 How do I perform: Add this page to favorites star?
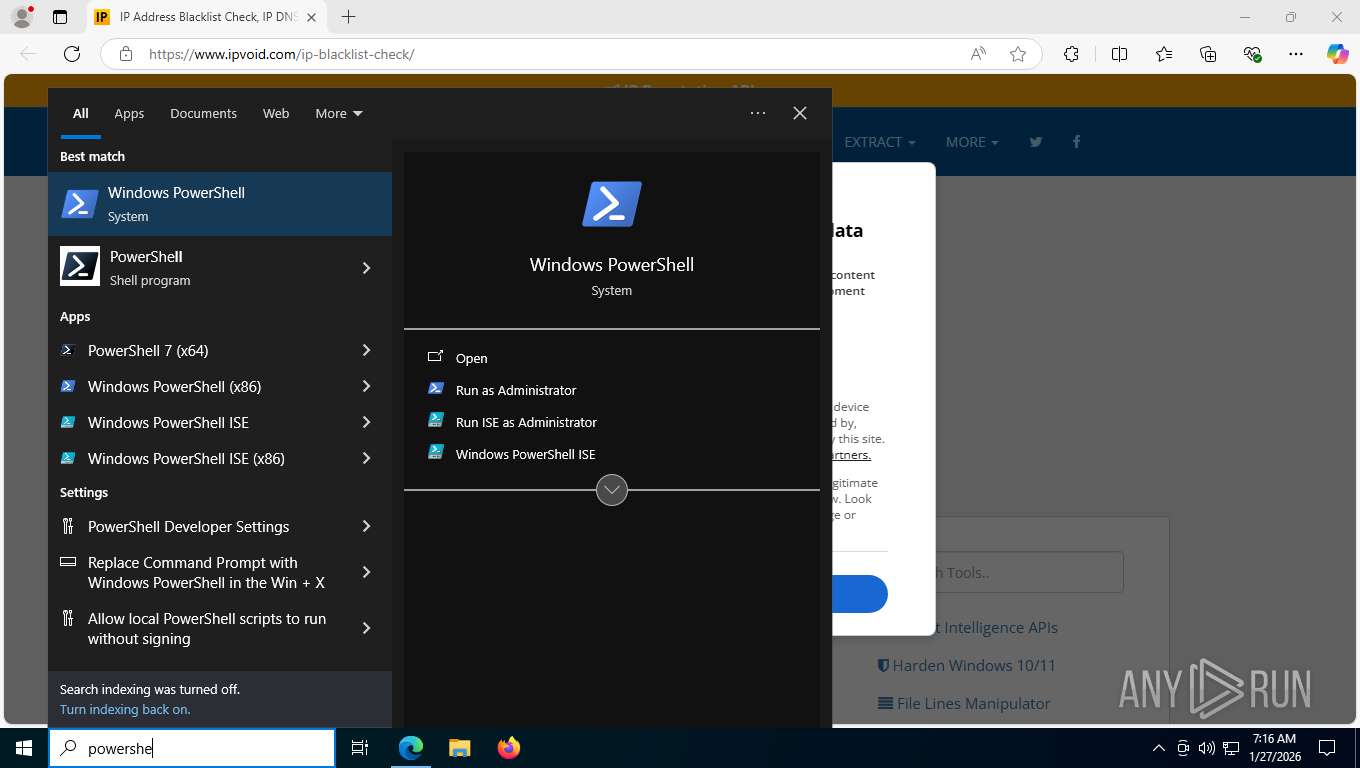tap(1018, 54)
